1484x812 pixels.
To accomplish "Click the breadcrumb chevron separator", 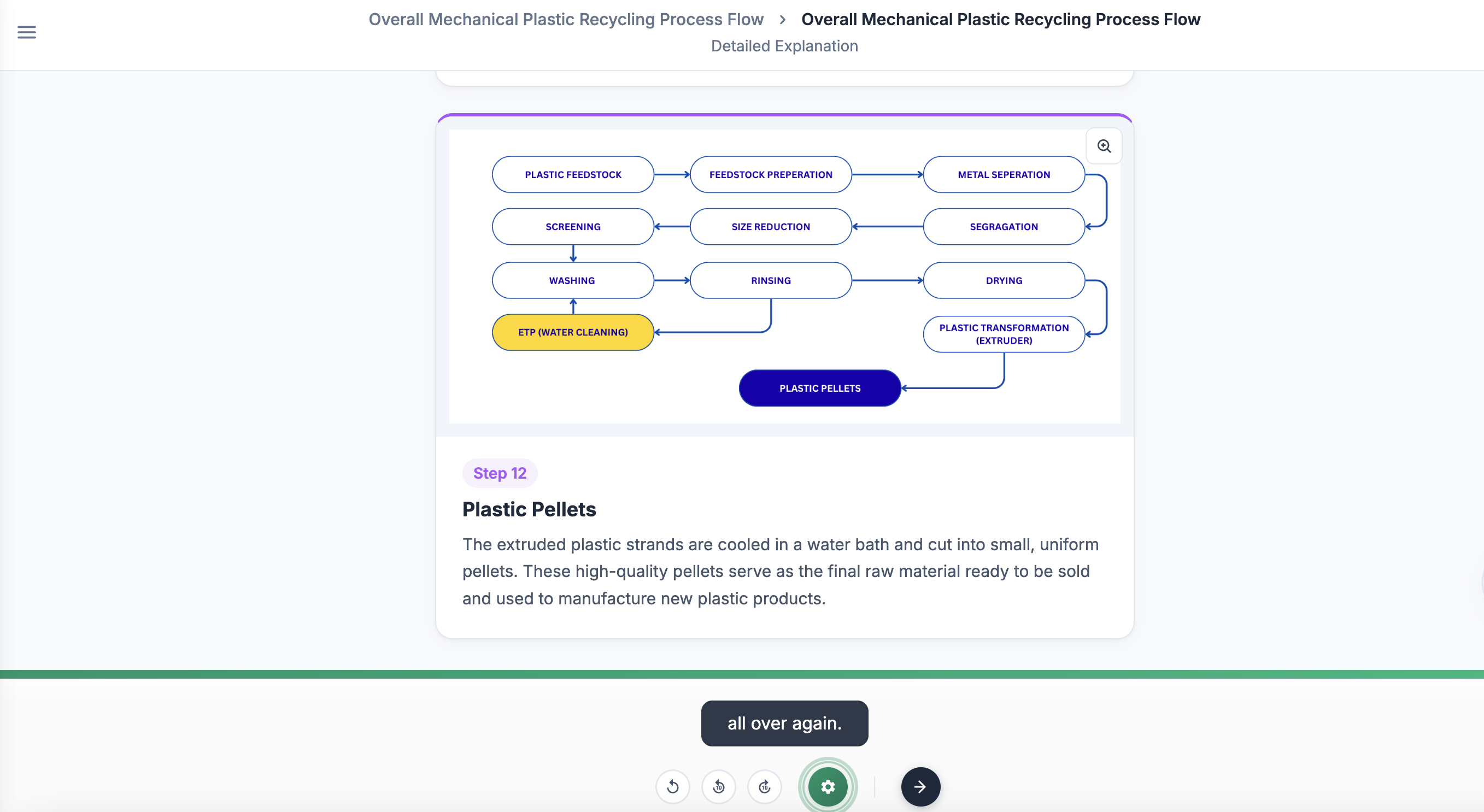I will 782,20.
